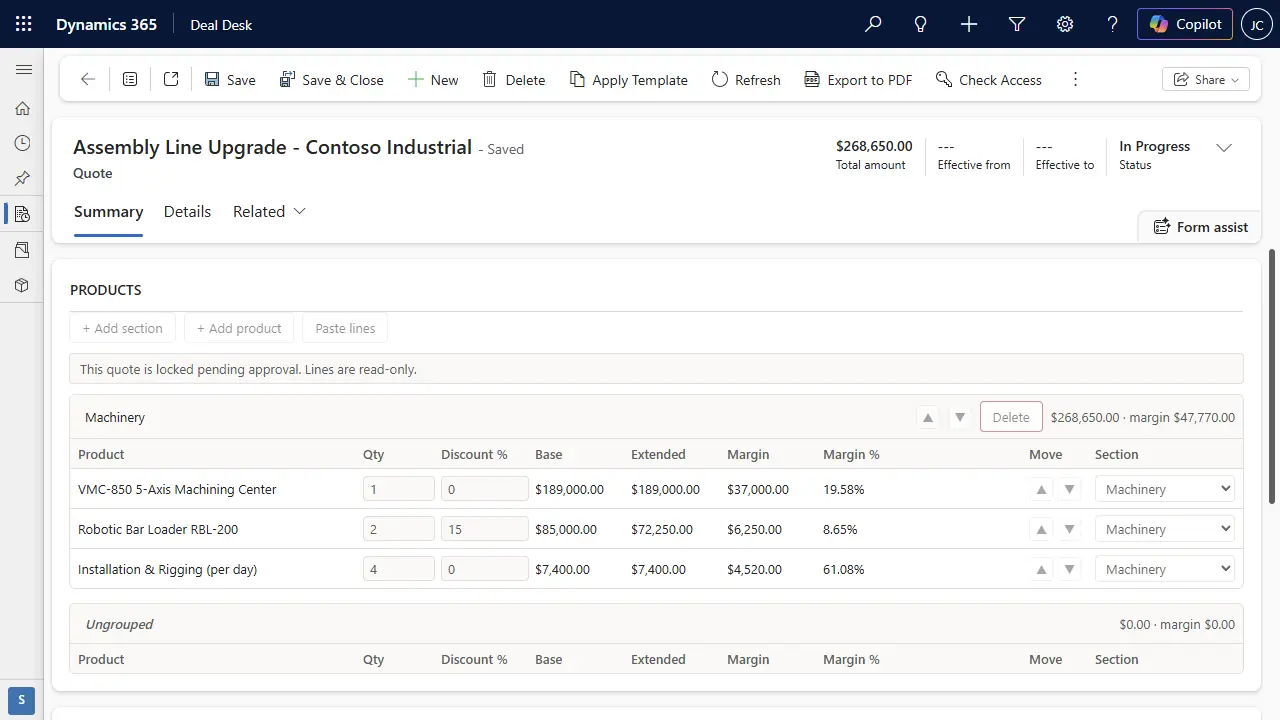This screenshot has width=1280, height=720.
Task: Click the vertical page scrollbar
Action: (1272, 377)
